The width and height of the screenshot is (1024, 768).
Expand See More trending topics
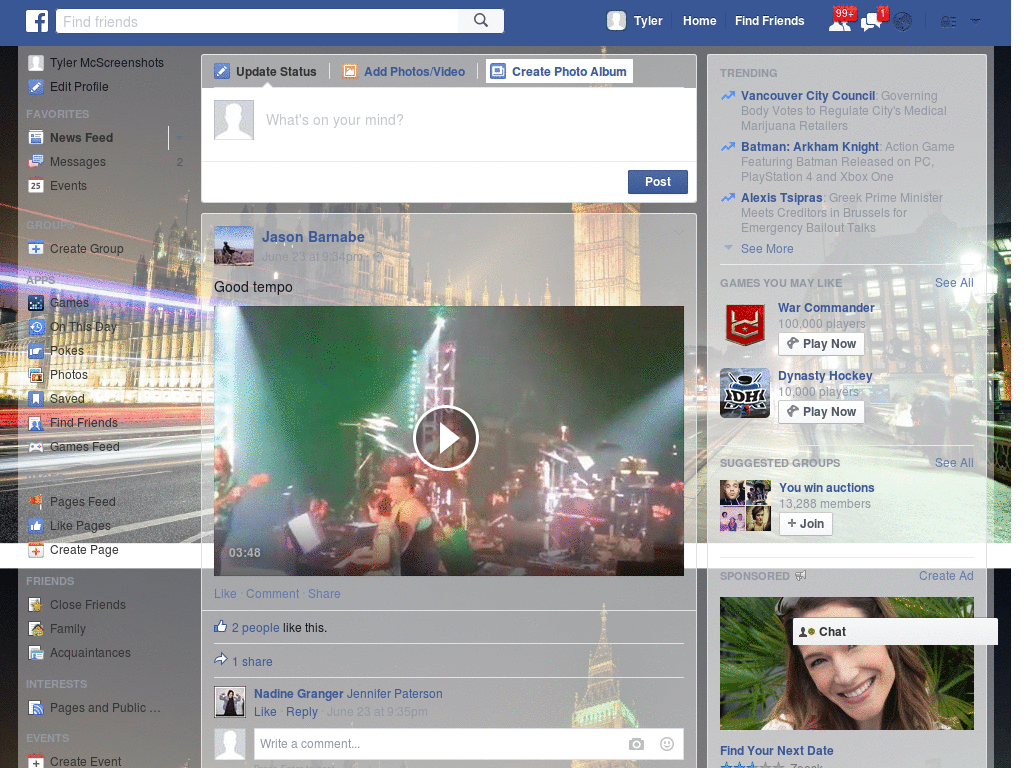pos(767,249)
